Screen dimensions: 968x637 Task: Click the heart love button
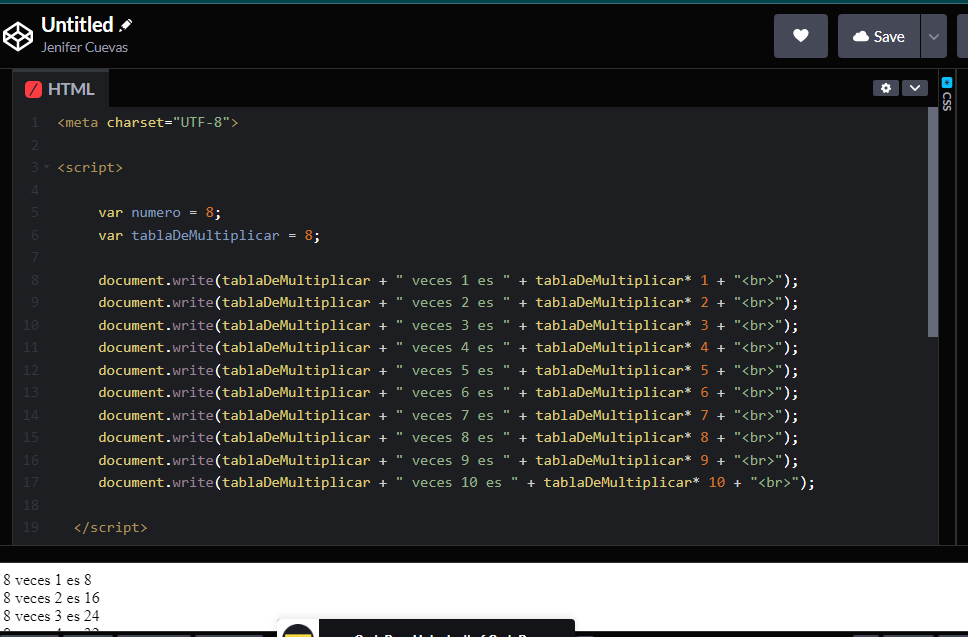click(x=801, y=36)
